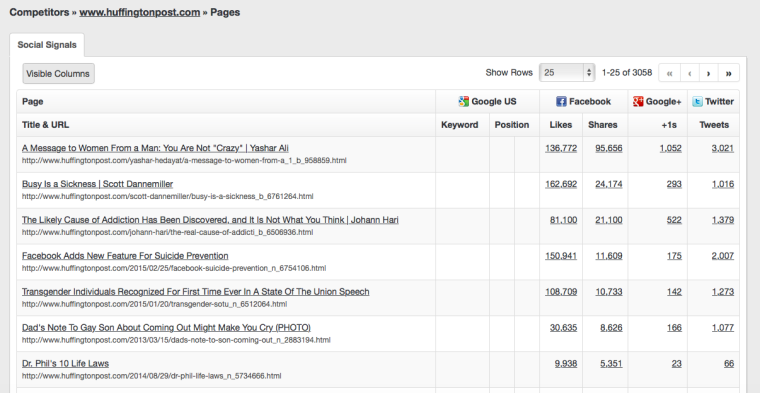Image resolution: width=760 pixels, height=393 pixels.
Task: Click likes value 136,772
Action: (x=561, y=148)
